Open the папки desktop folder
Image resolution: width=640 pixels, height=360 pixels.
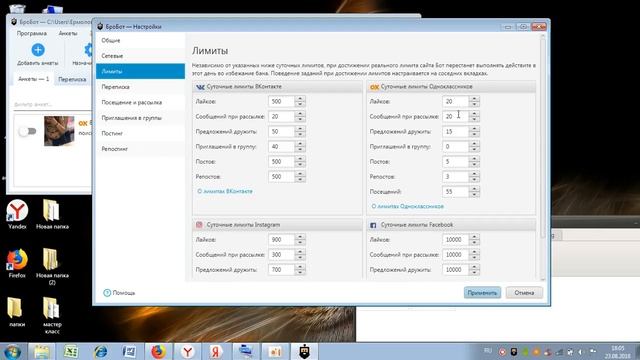pyautogui.click(x=16, y=312)
